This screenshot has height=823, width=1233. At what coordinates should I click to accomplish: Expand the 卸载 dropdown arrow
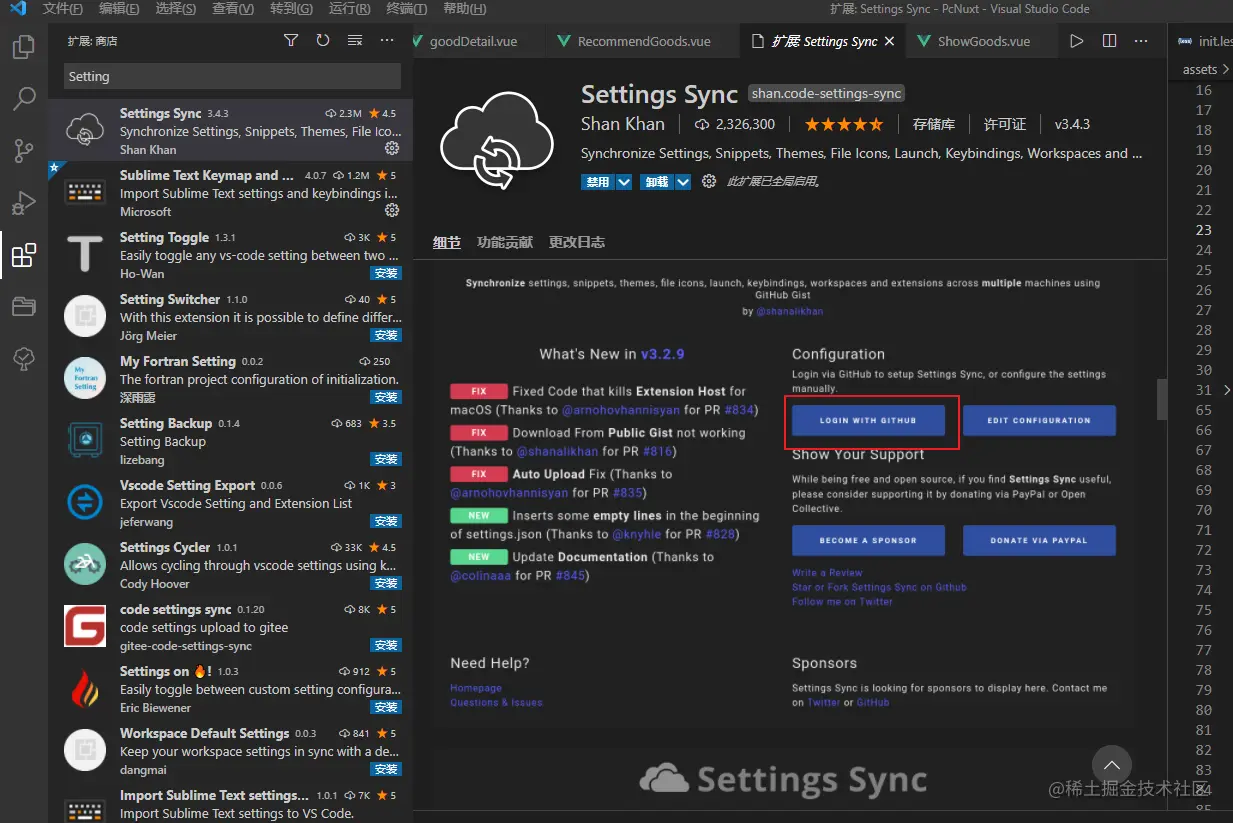683,182
